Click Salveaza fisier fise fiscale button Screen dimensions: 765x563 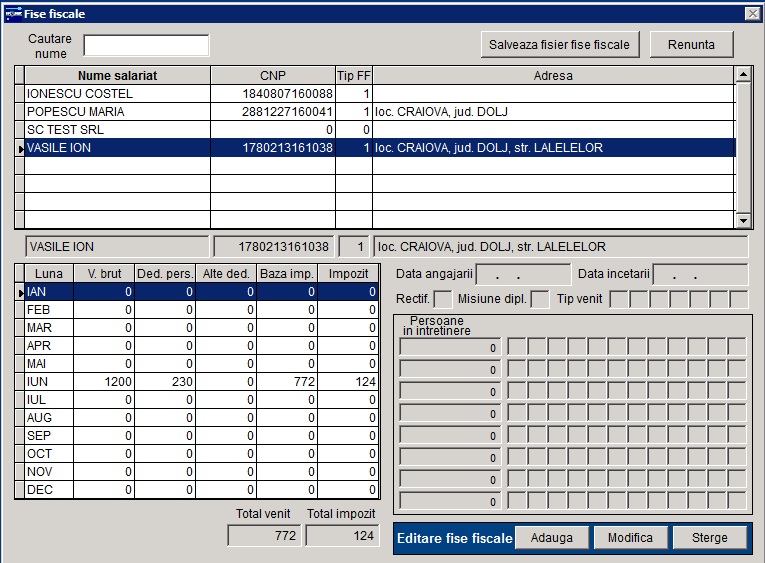pos(560,45)
